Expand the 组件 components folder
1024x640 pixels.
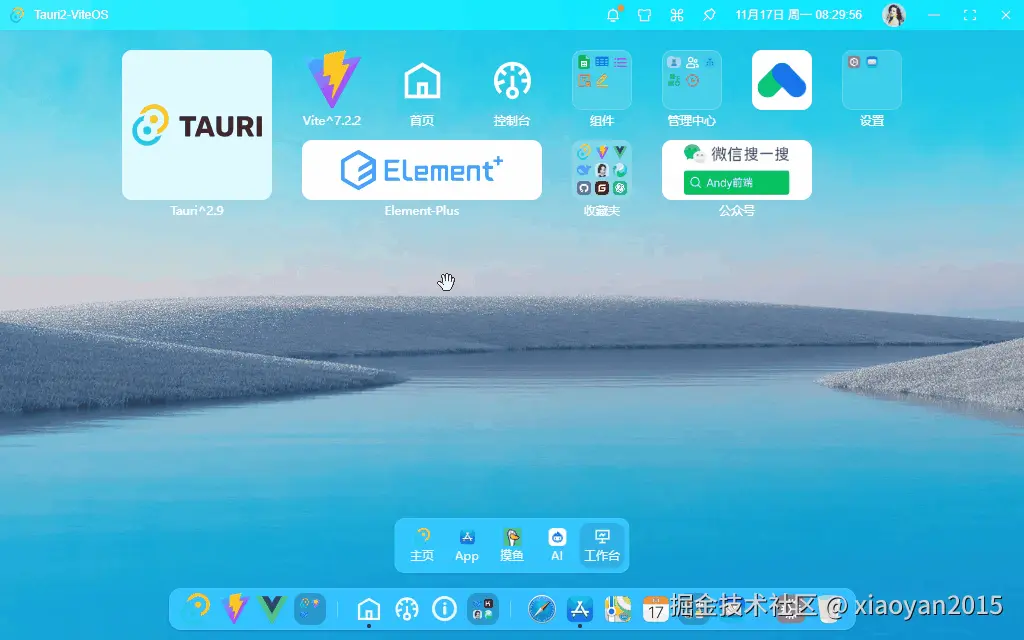pyautogui.click(x=602, y=80)
